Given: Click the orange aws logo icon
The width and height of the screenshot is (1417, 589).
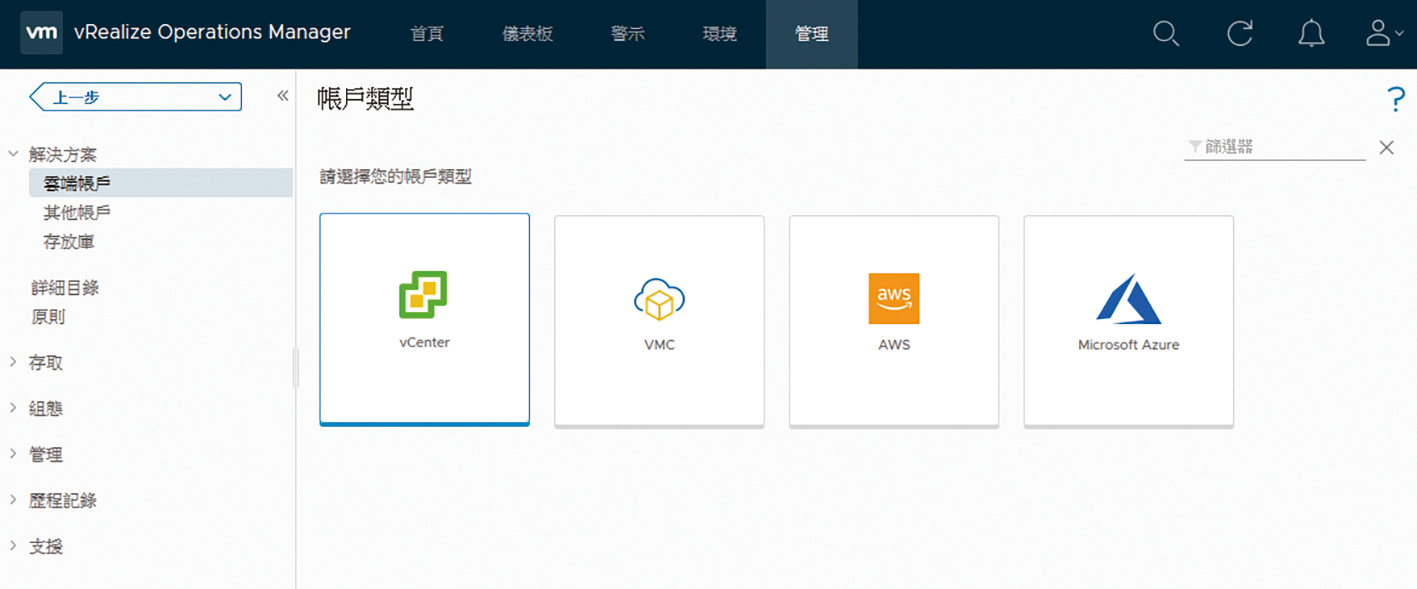Looking at the screenshot, I should point(894,298).
